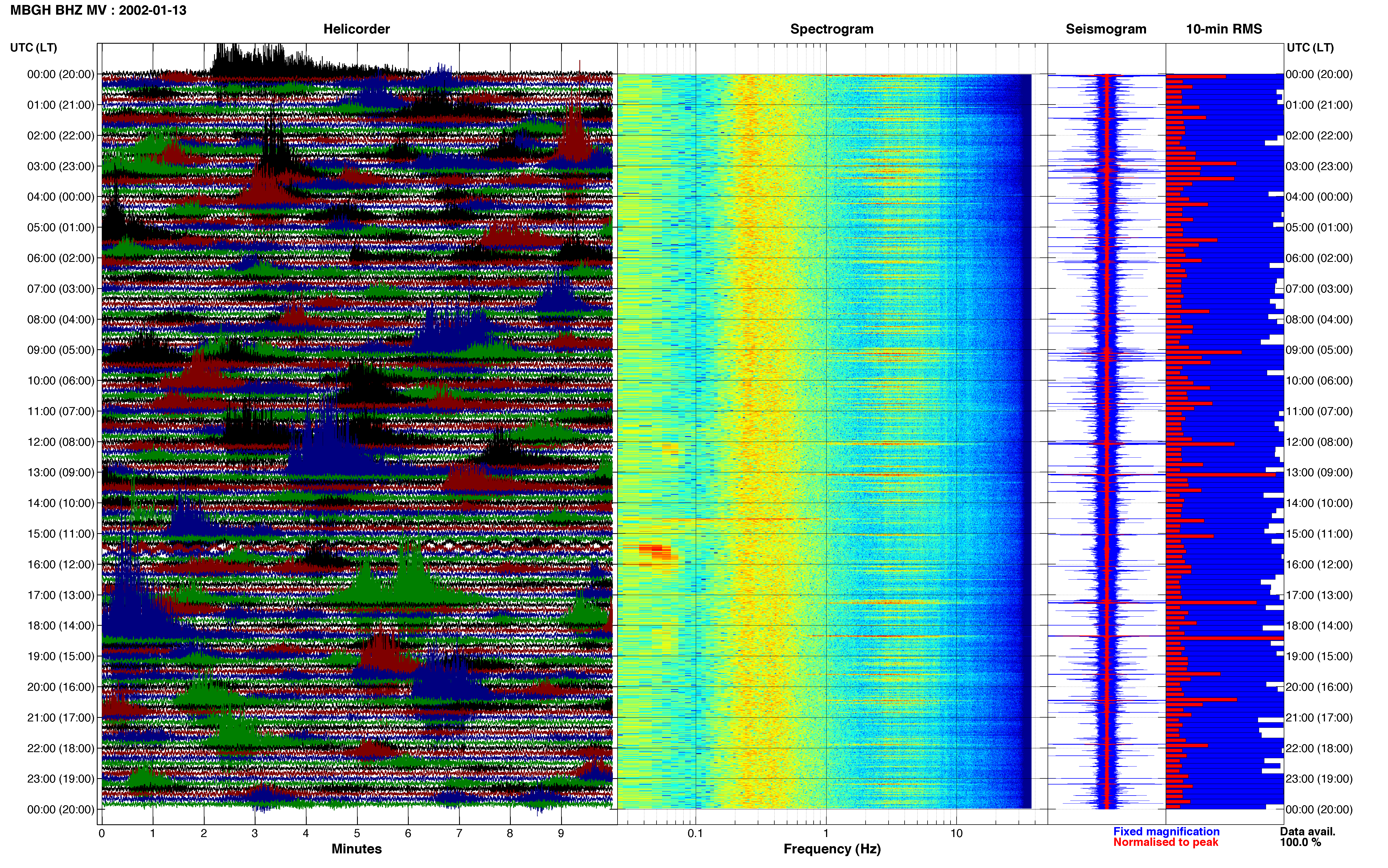Click the right '13:00 (09:00)' time label
The image size is (1388, 868).
coord(1319,473)
